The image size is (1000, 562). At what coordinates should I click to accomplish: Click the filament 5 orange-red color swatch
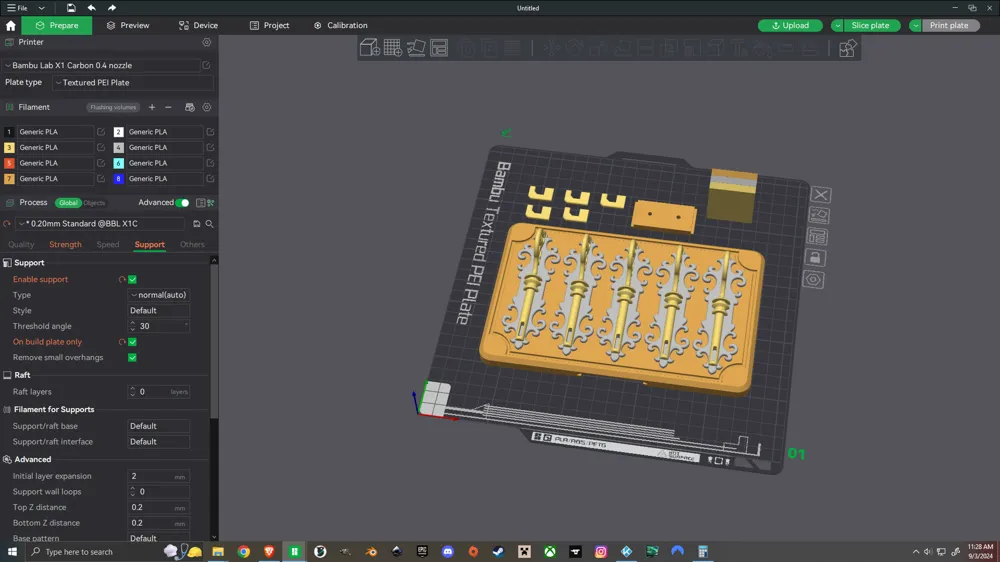coord(9,163)
